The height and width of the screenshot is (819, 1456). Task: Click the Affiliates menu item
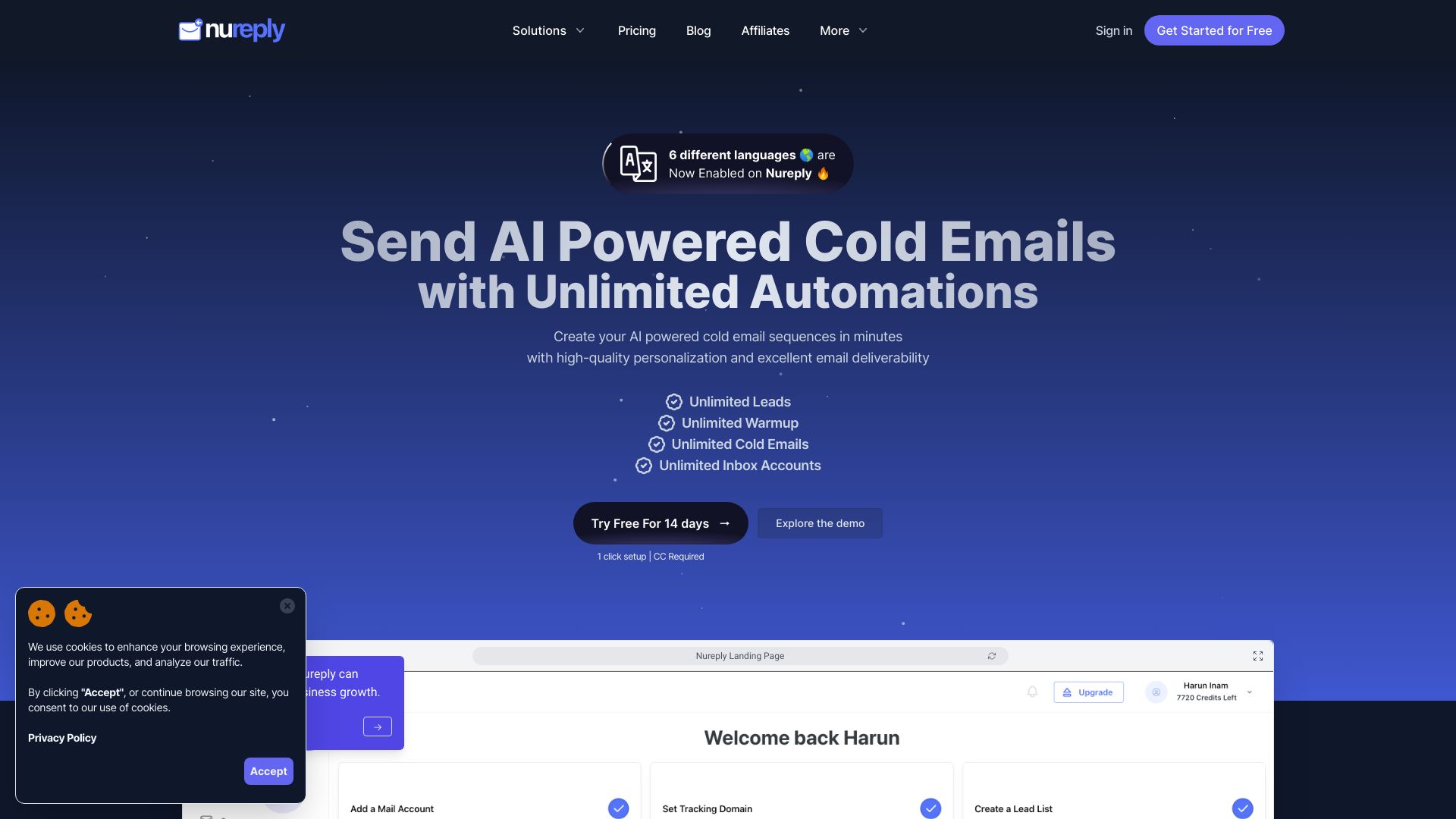tap(765, 30)
